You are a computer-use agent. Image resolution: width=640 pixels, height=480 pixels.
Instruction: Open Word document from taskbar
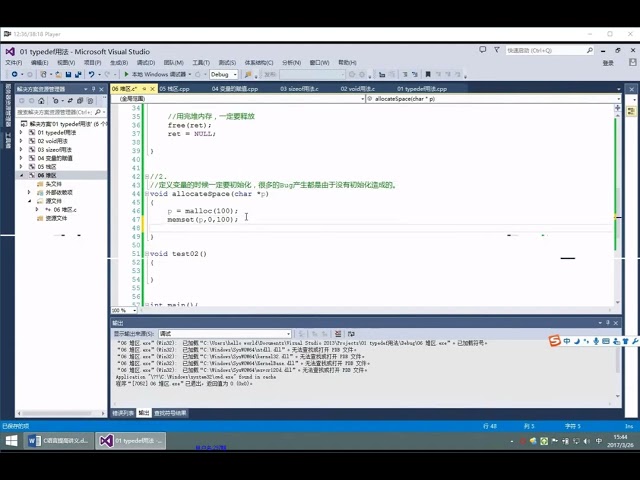[x=58, y=441]
